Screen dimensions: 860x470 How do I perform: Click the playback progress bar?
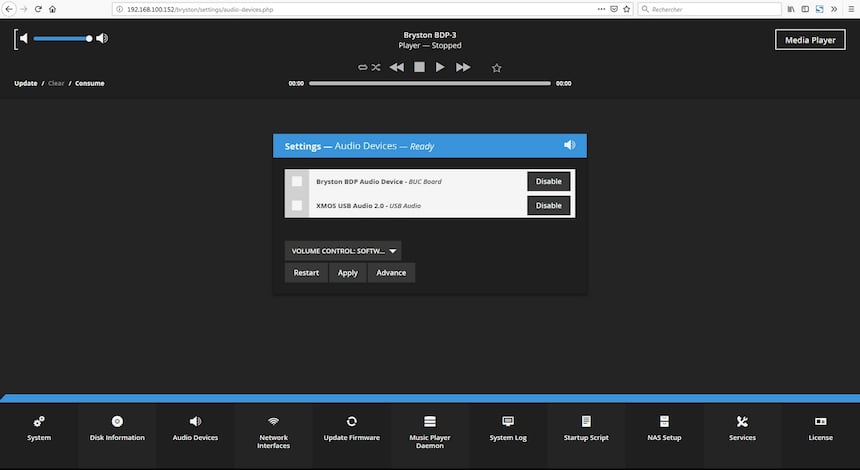point(429,83)
